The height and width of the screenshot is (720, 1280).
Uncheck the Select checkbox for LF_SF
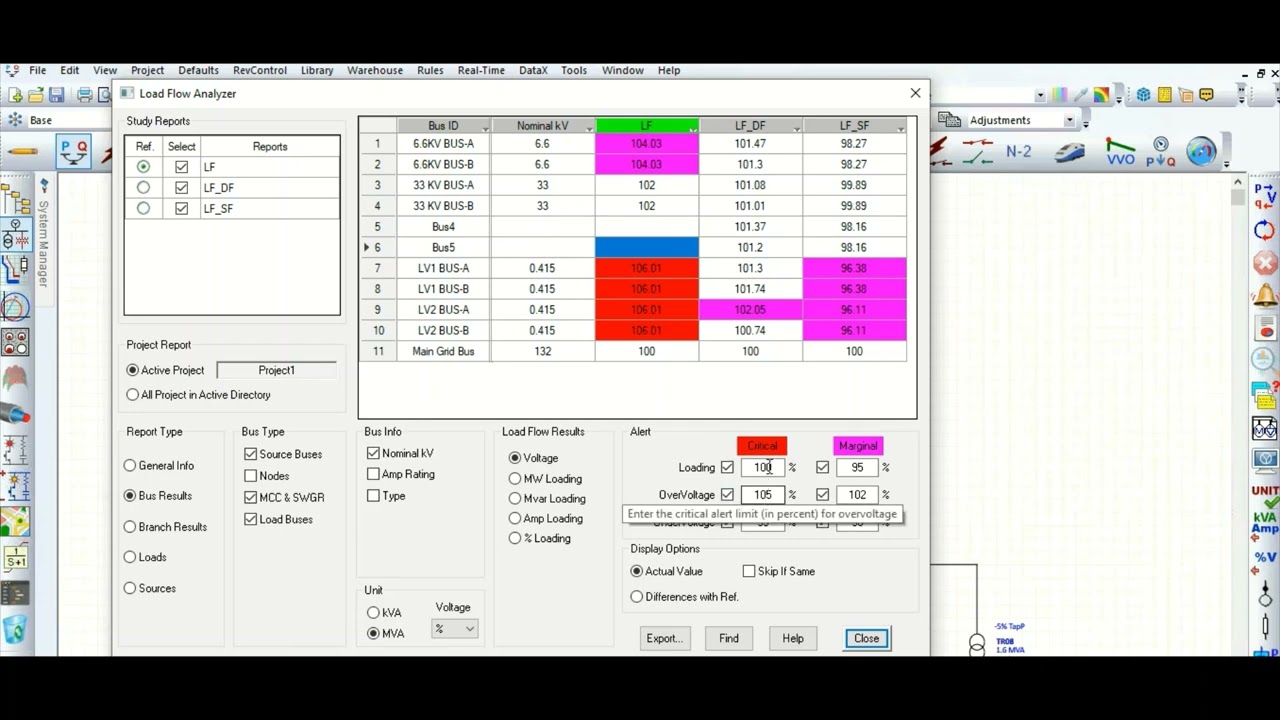tap(181, 208)
